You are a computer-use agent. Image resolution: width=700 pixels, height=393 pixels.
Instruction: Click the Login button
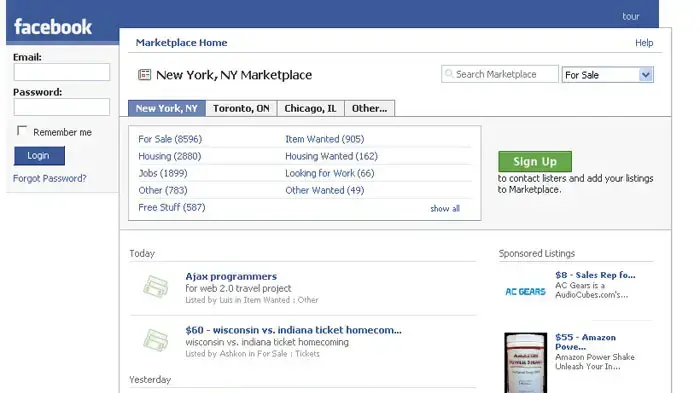pyautogui.click(x=39, y=155)
